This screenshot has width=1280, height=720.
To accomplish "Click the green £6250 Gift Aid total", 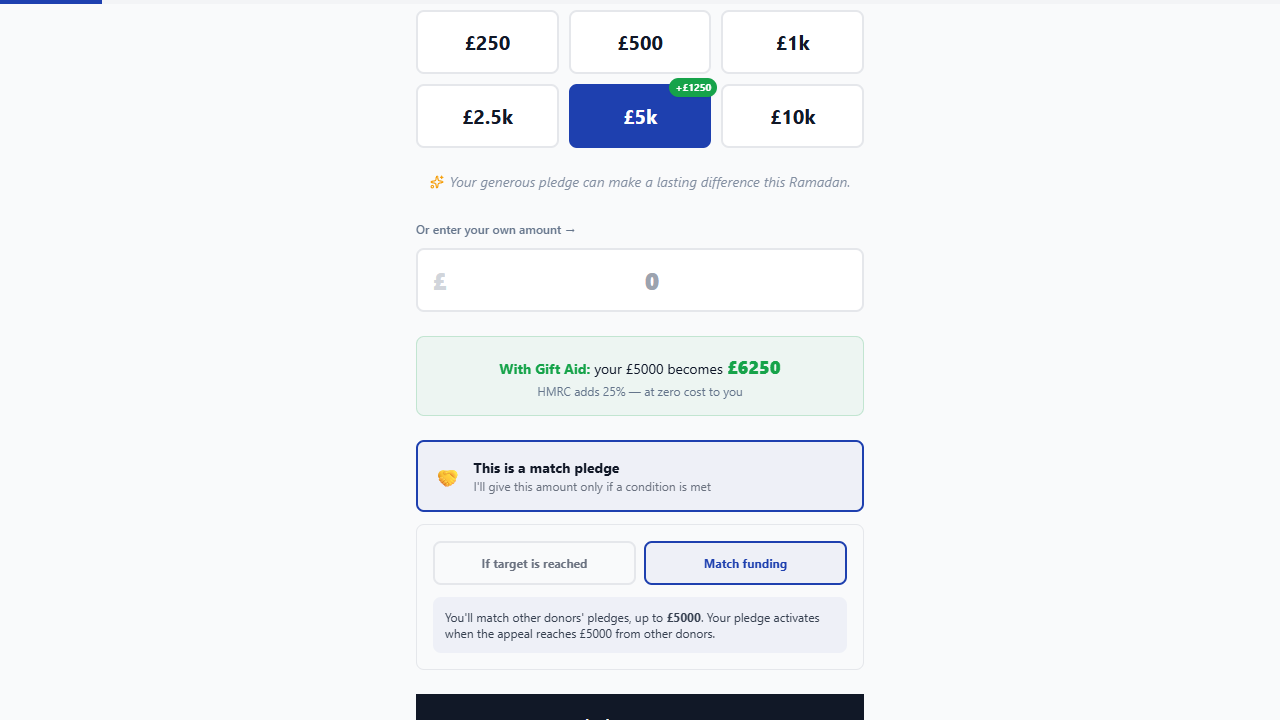I will pyautogui.click(x=753, y=368).
